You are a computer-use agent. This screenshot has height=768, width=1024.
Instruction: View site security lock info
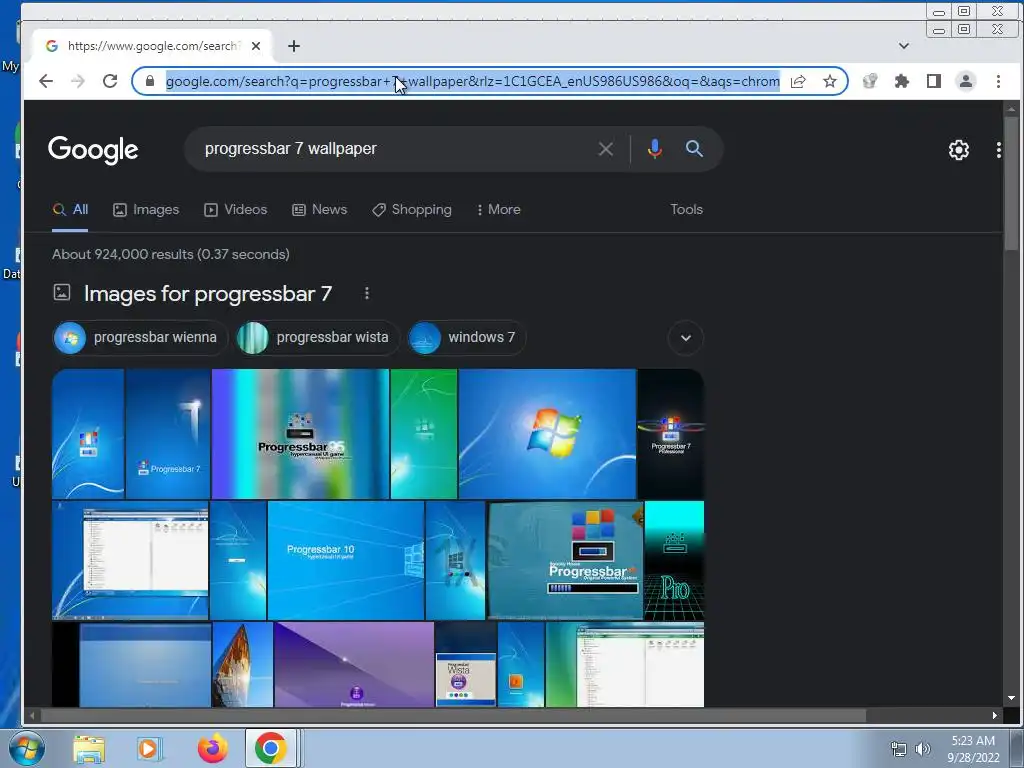(x=150, y=81)
